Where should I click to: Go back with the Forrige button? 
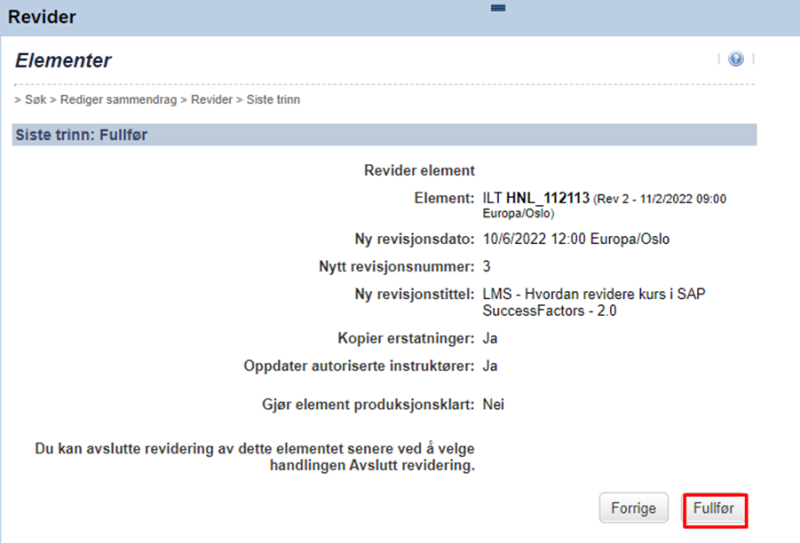[x=633, y=508]
